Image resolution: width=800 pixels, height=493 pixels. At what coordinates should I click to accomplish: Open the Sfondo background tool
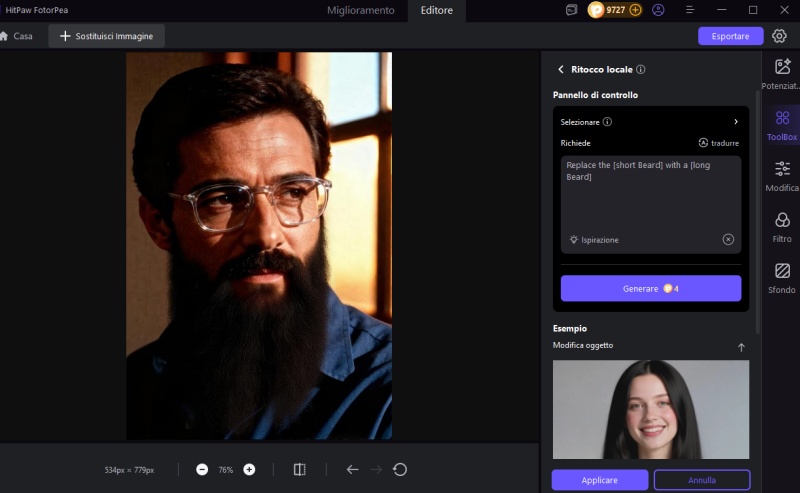(782, 277)
